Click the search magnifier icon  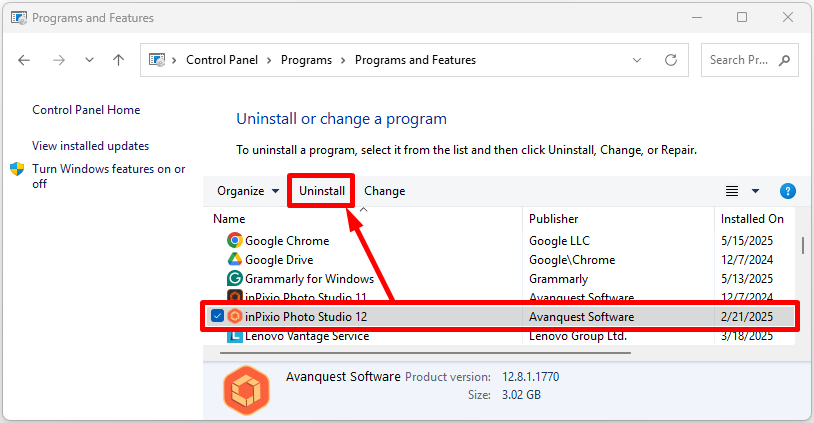(x=784, y=60)
